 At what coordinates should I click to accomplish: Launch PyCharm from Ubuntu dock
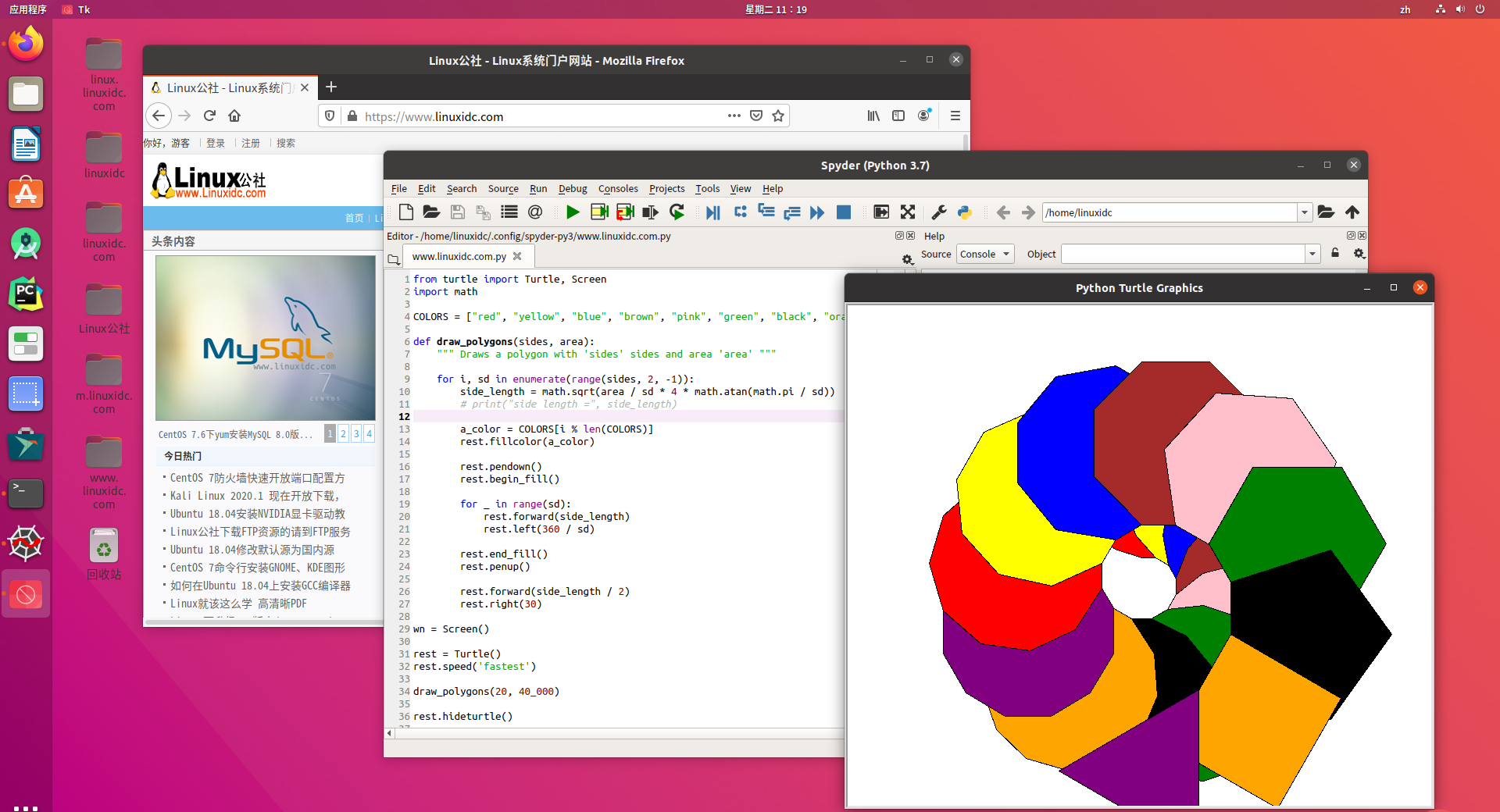click(x=26, y=294)
